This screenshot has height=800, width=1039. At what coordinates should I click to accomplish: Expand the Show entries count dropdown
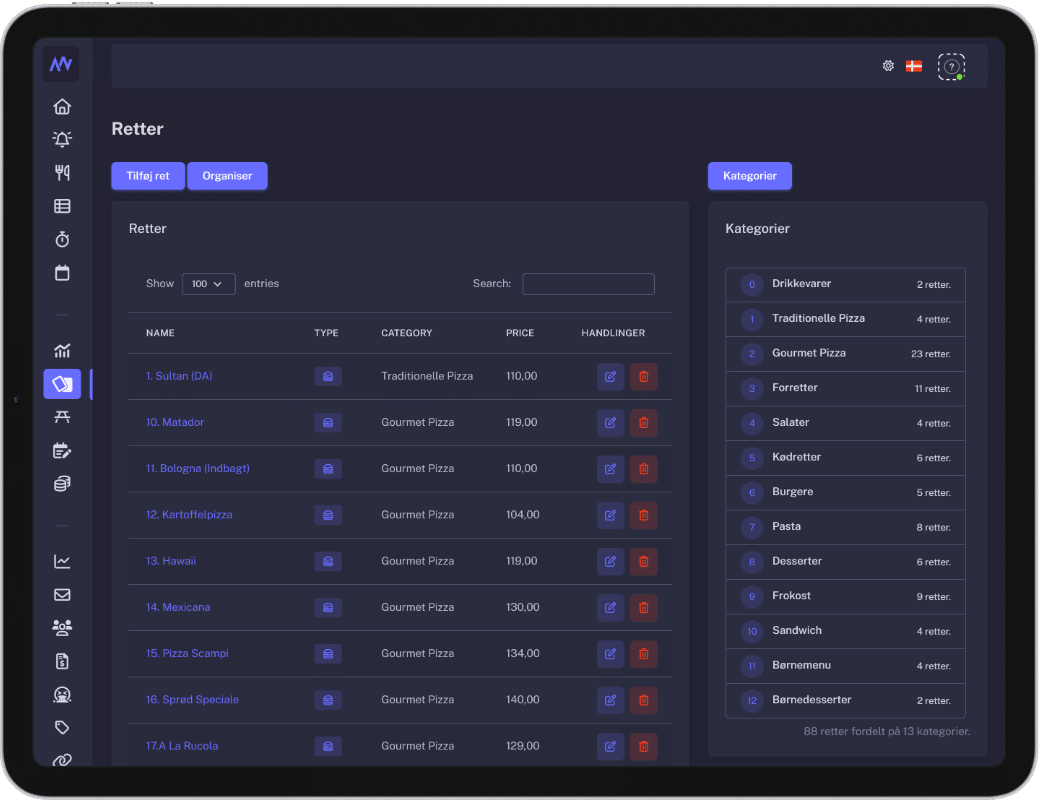(208, 284)
